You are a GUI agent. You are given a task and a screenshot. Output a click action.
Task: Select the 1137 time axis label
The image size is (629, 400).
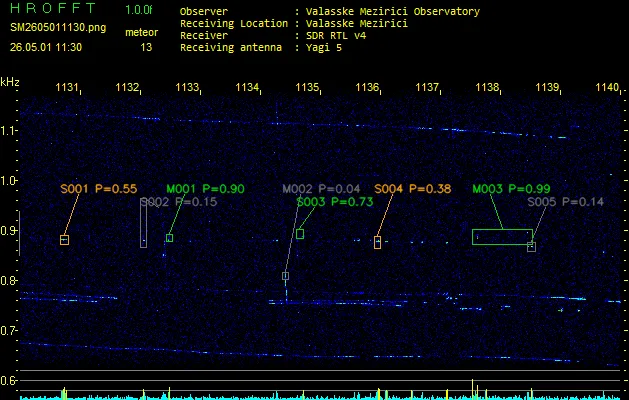click(427, 87)
